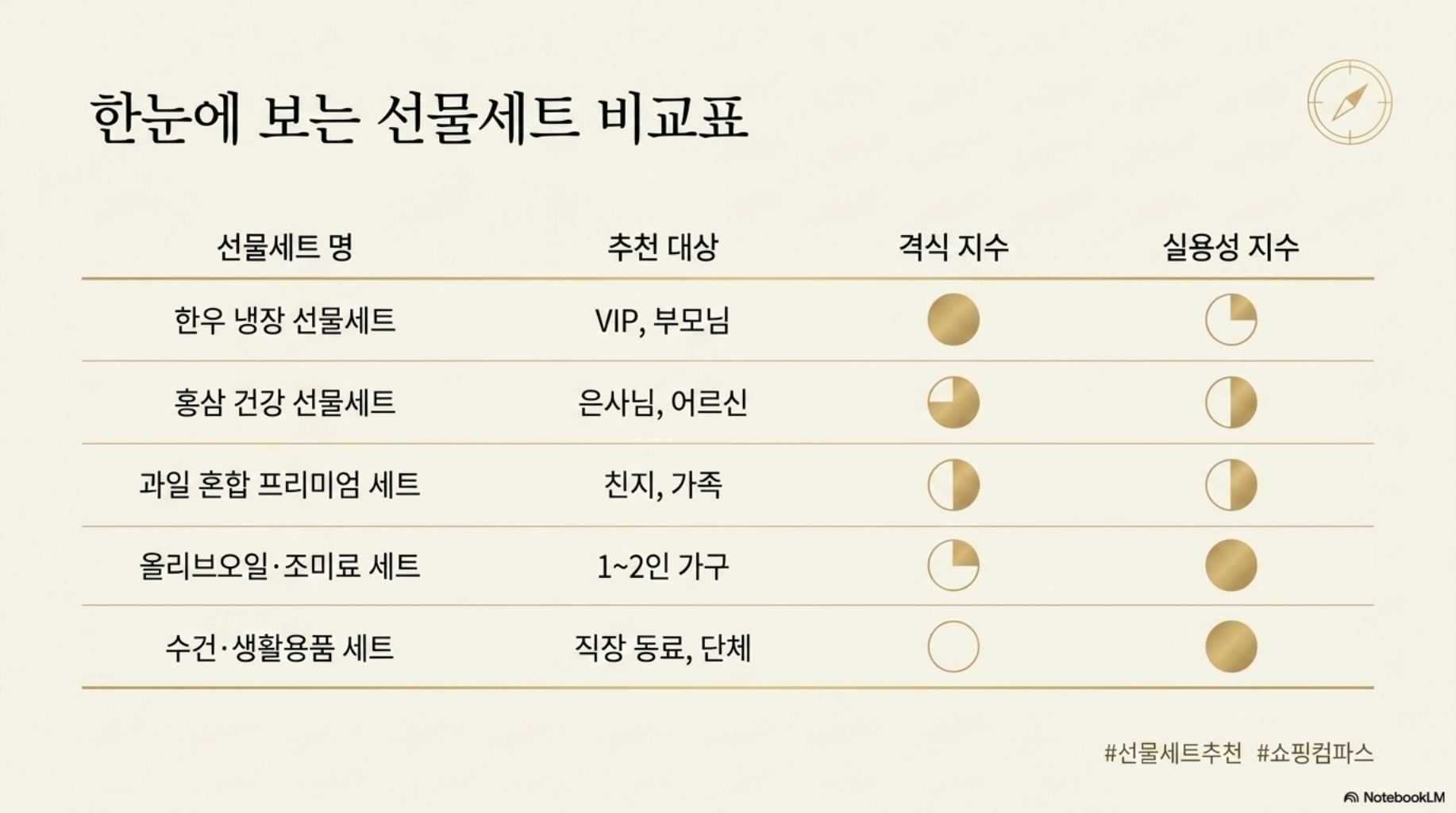
Task: Click full 실용성 circle for 올리브오일·조미료 세트
Action: point(1231,565)
